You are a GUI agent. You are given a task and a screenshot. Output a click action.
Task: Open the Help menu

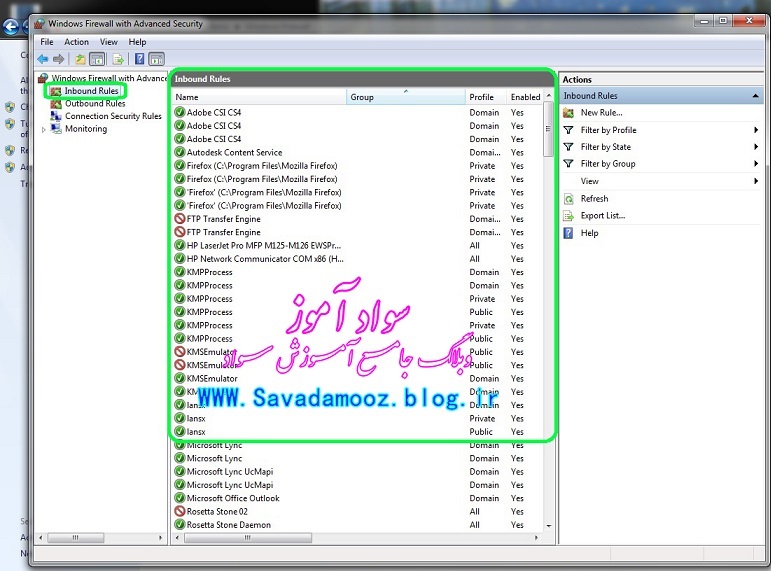pos(137,42)
